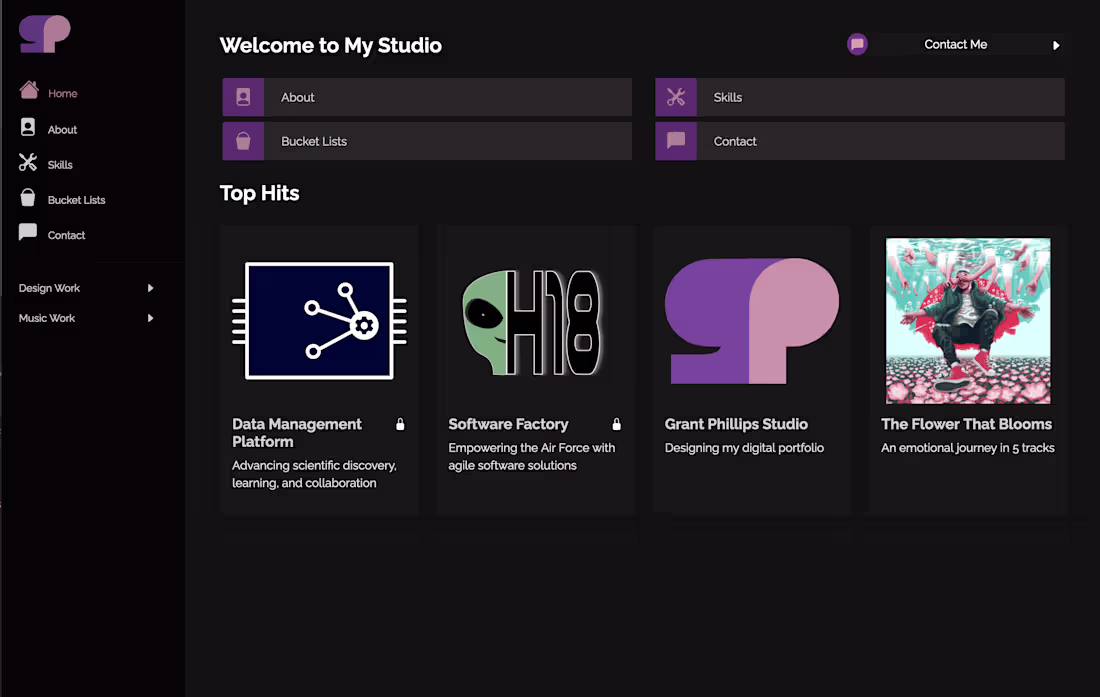Select About in the sidebar navigation
The image size is (1100, 697).
coord(60,128)
